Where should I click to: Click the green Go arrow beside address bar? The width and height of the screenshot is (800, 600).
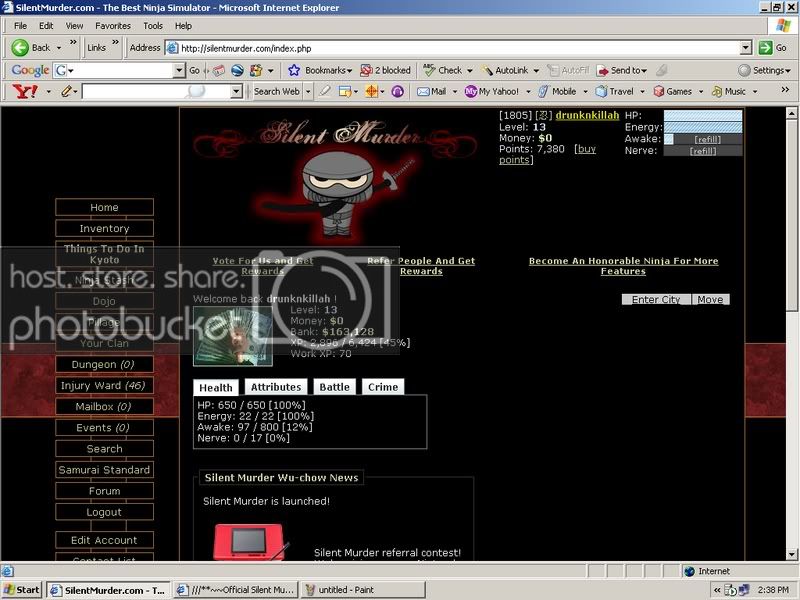tap(765, 47)
